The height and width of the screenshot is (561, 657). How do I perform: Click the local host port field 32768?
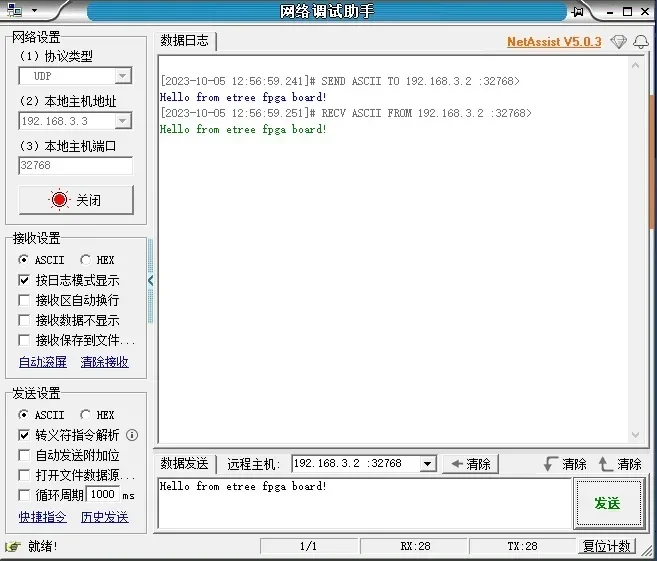75,166
